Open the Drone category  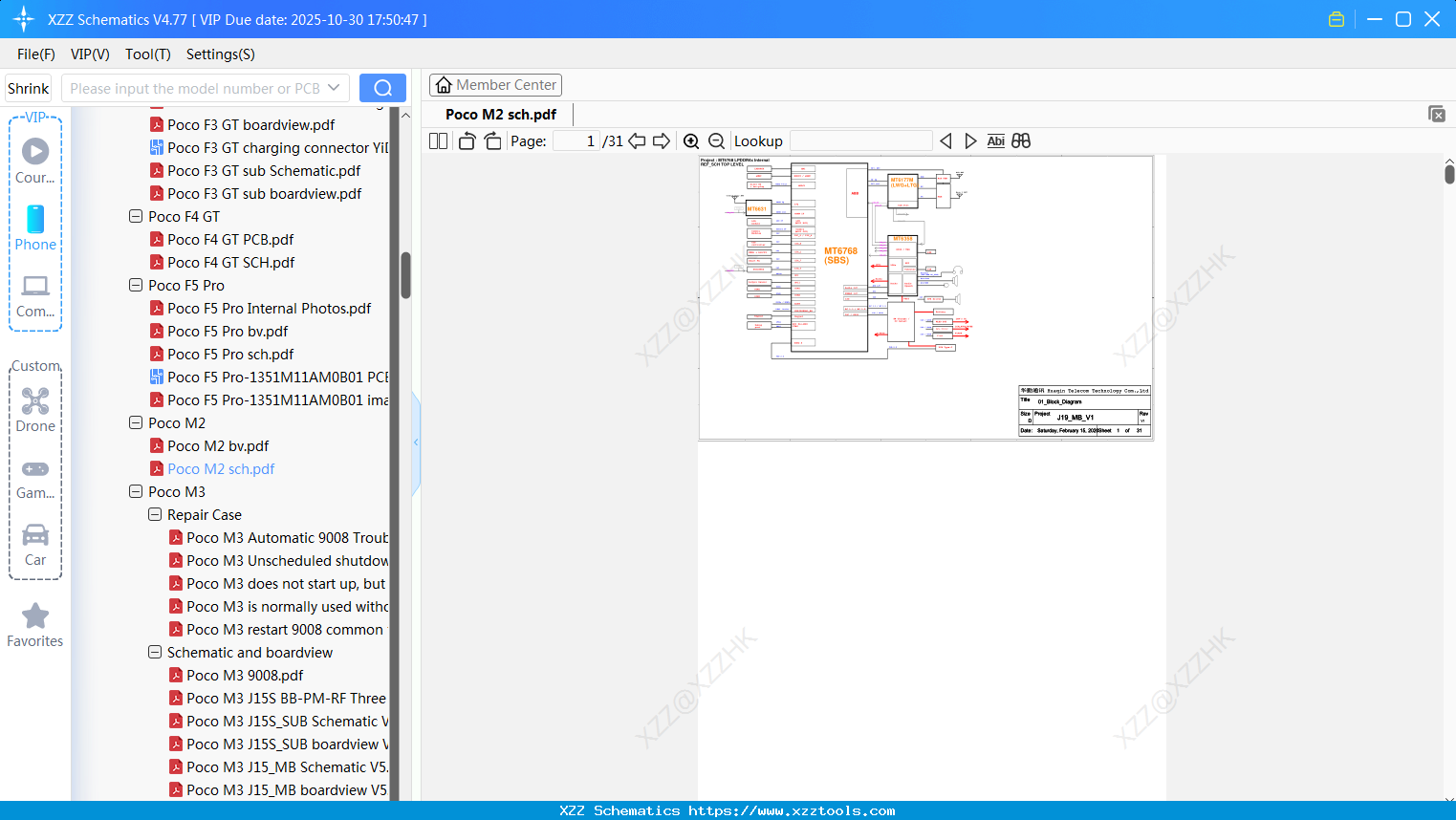coord(35,410)
